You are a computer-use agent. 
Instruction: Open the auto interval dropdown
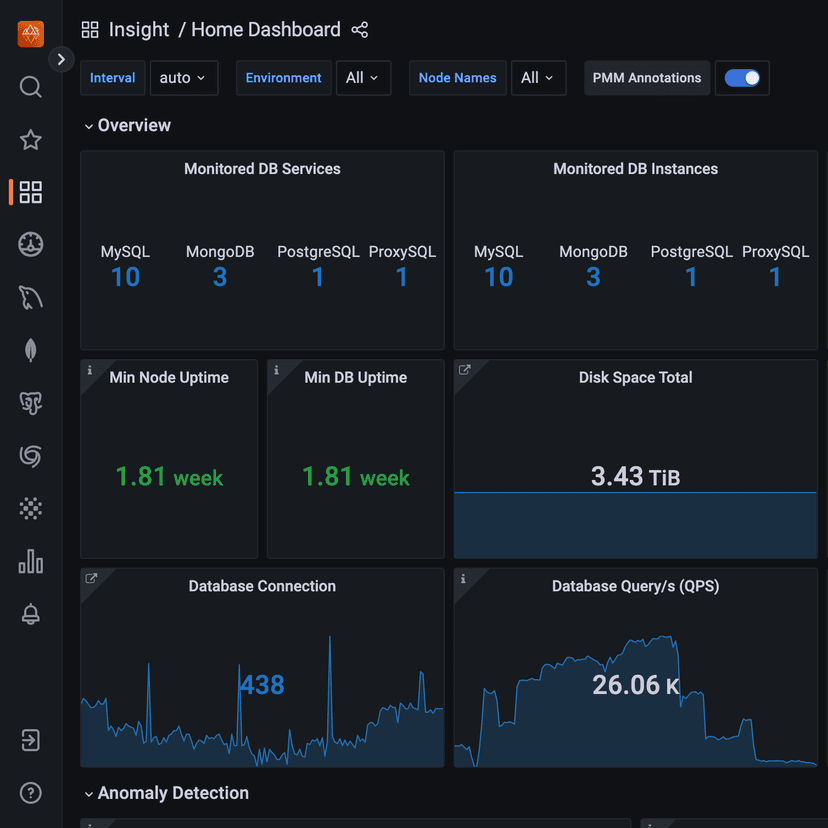(x=184, y=77)
